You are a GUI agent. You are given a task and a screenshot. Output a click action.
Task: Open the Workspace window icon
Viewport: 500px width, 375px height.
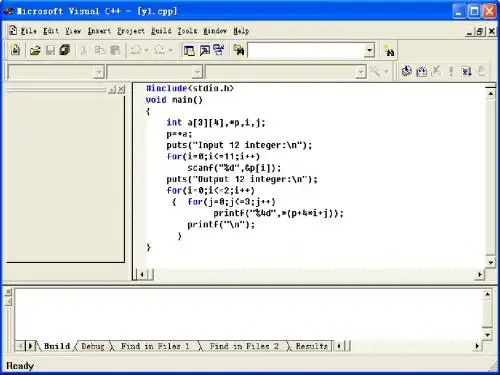[x=189, y=51]
